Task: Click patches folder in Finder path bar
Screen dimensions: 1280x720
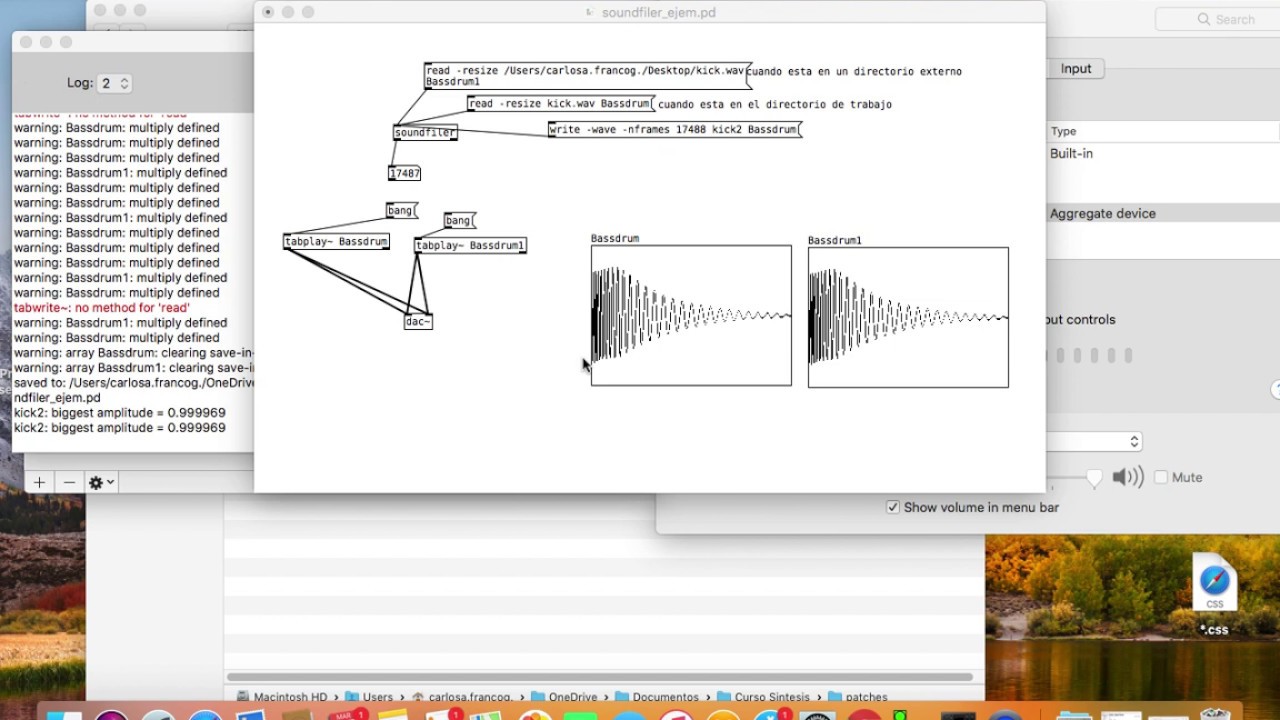Action: [858, 697]
